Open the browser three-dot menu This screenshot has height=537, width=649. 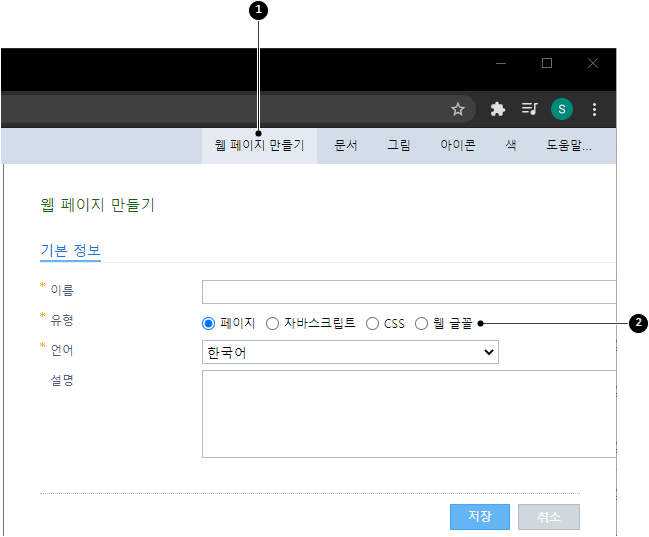click(594, 109)
